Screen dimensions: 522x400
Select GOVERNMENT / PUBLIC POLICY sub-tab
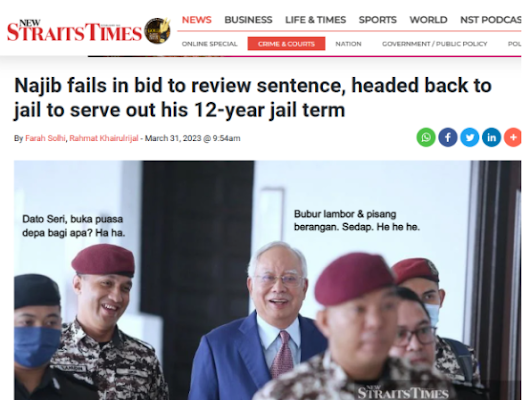click(435, 44)
